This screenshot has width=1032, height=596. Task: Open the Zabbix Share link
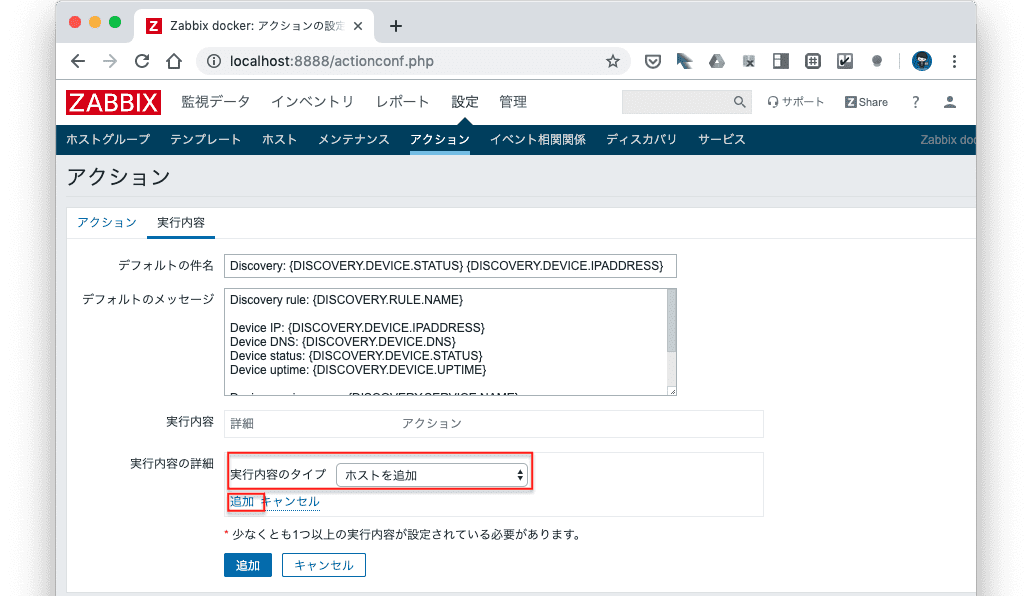click(x=866, y=102)
